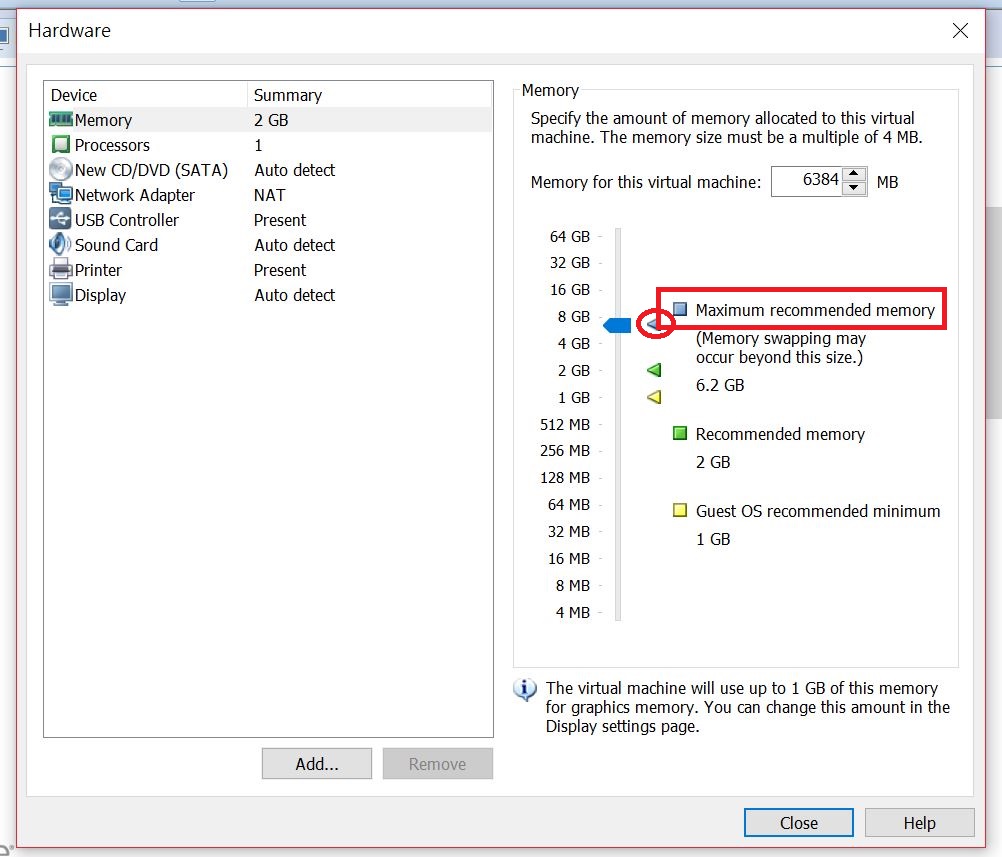Click the 4 GB slider label
This screenshot has width=1002, height=857.
[x=573, y=343]
